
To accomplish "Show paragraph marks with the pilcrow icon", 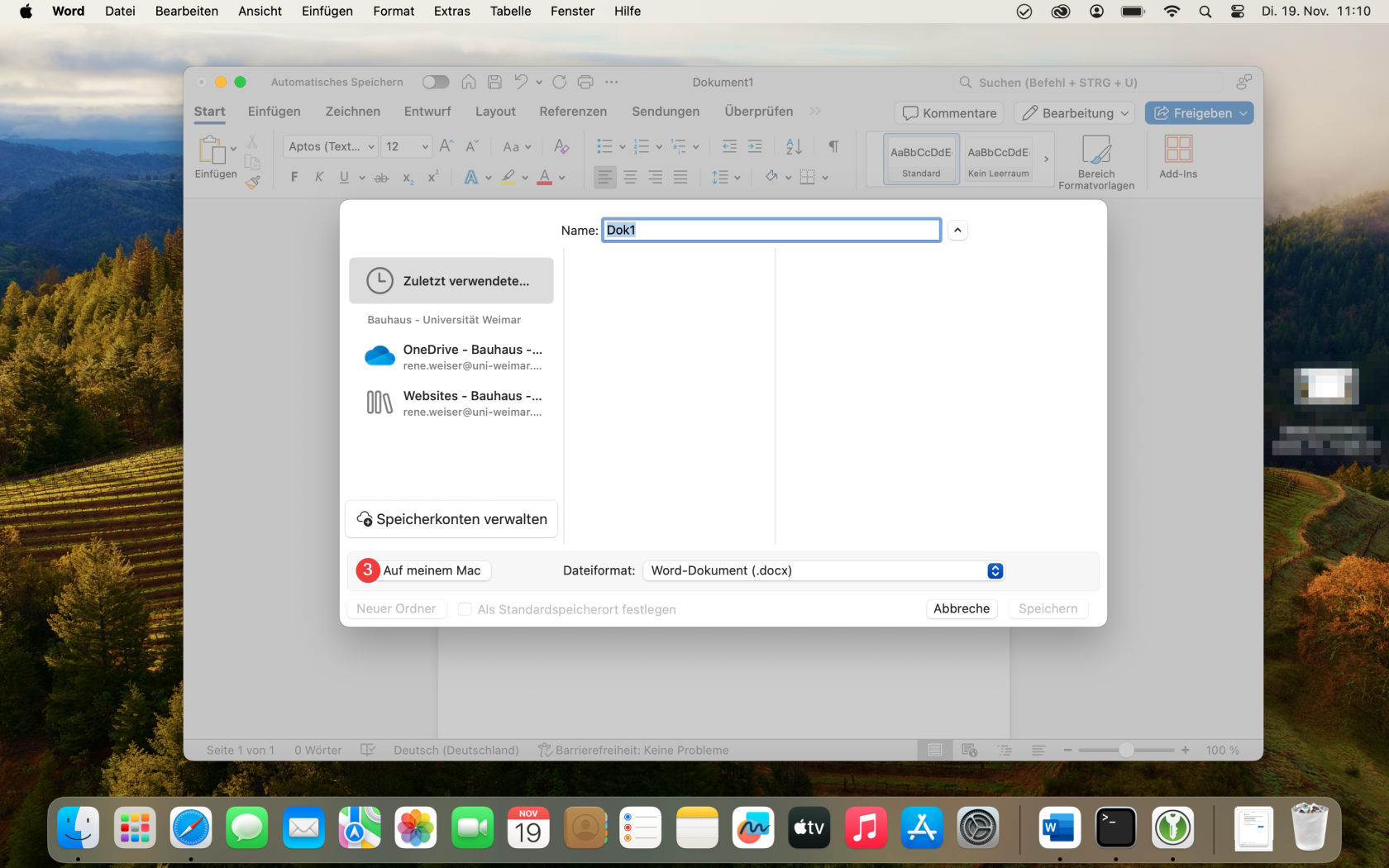I will tap(833, 146).
